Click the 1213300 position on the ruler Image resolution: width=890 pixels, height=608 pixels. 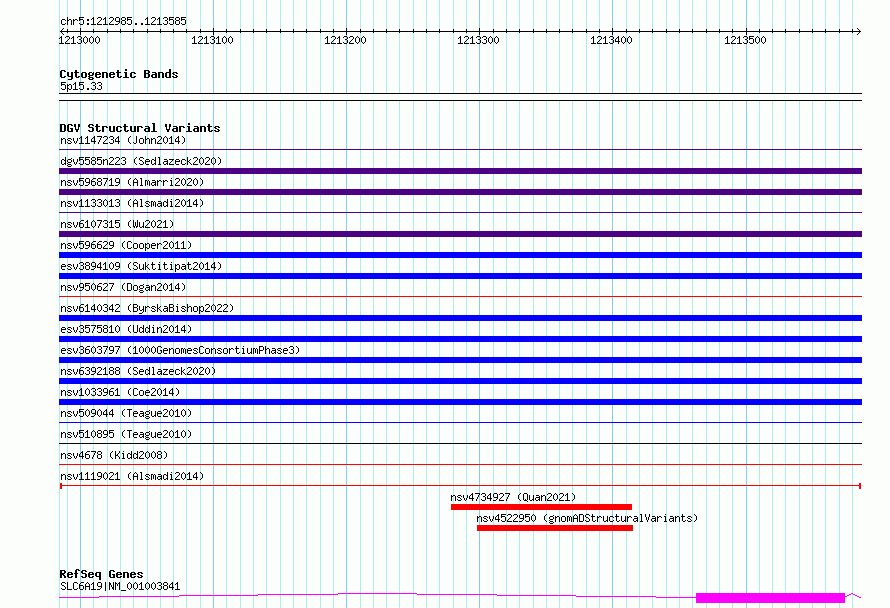(x=478, y=40)
